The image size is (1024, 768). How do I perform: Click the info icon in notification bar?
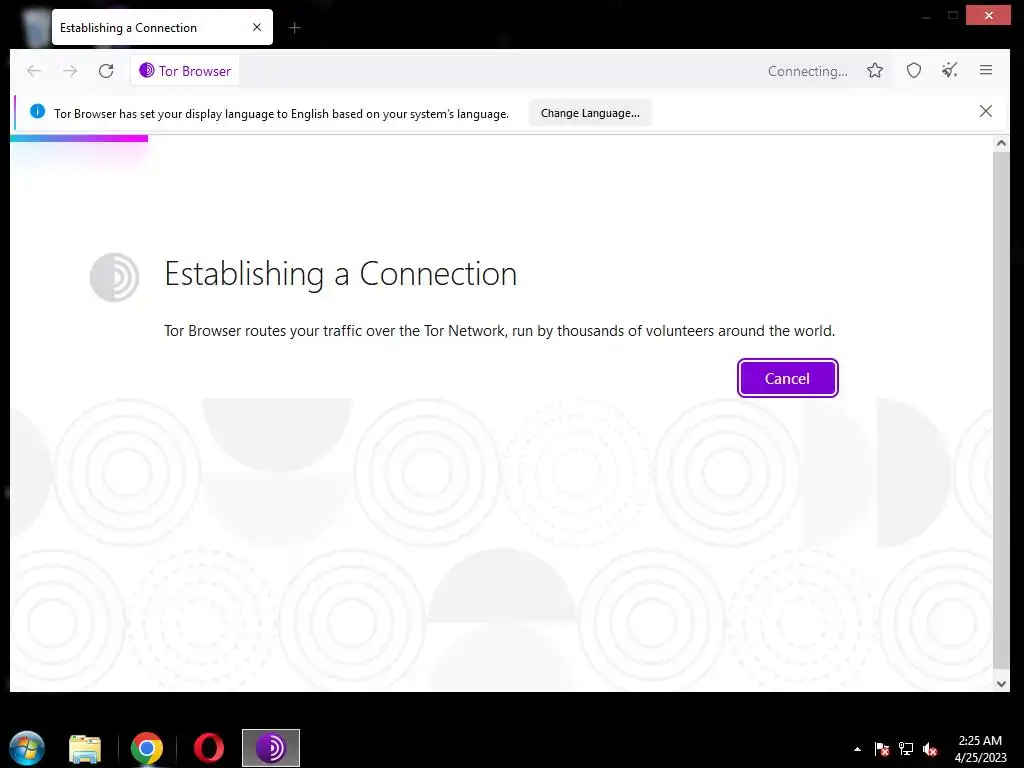(37, 111)
